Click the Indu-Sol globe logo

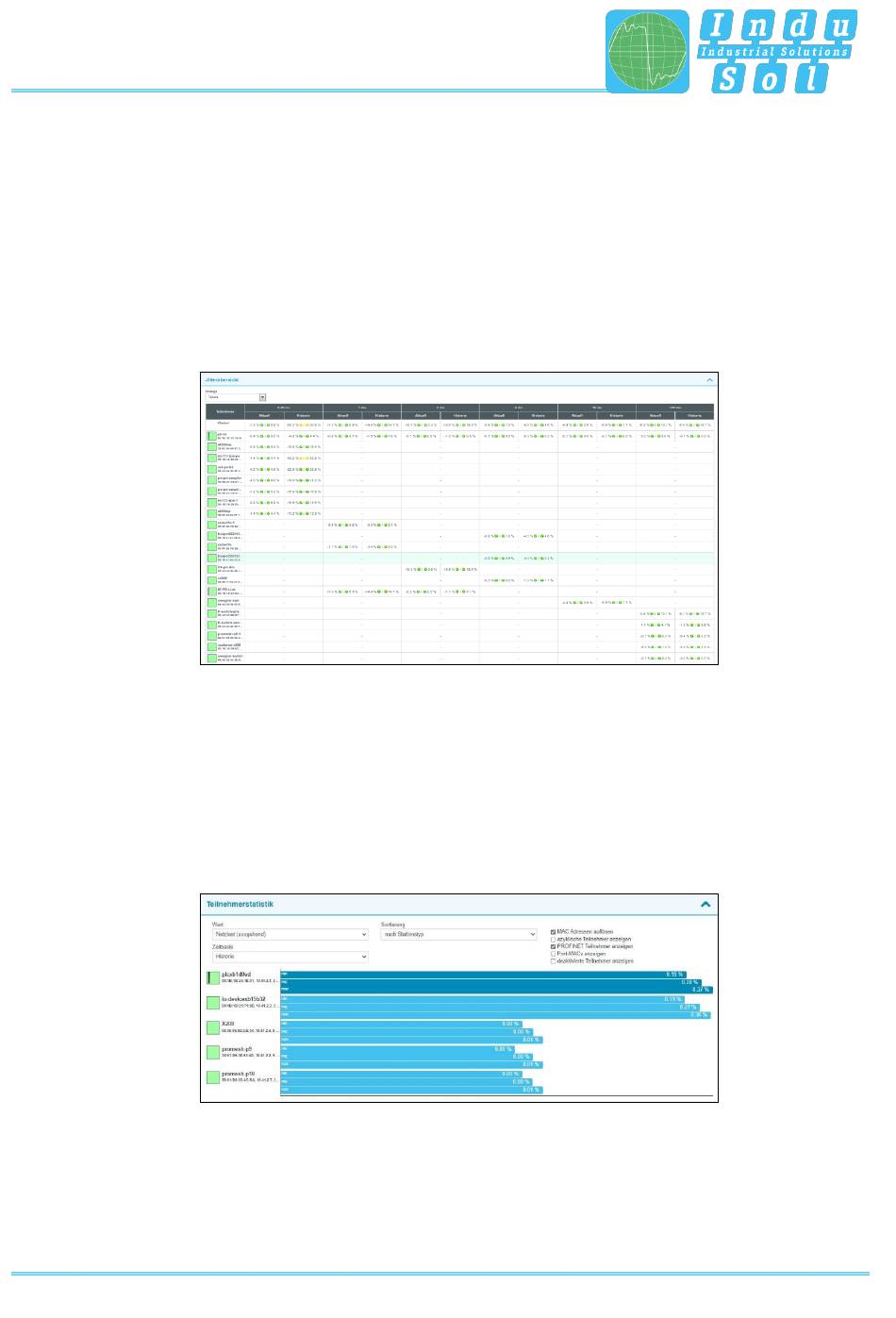[x=647, y=52]
